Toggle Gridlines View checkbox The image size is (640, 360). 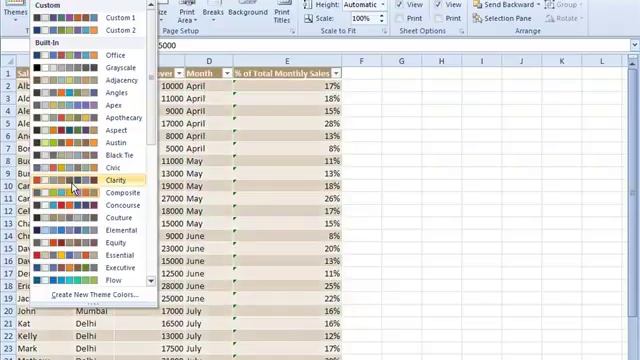pyautogui.click(x=399, y=4)
